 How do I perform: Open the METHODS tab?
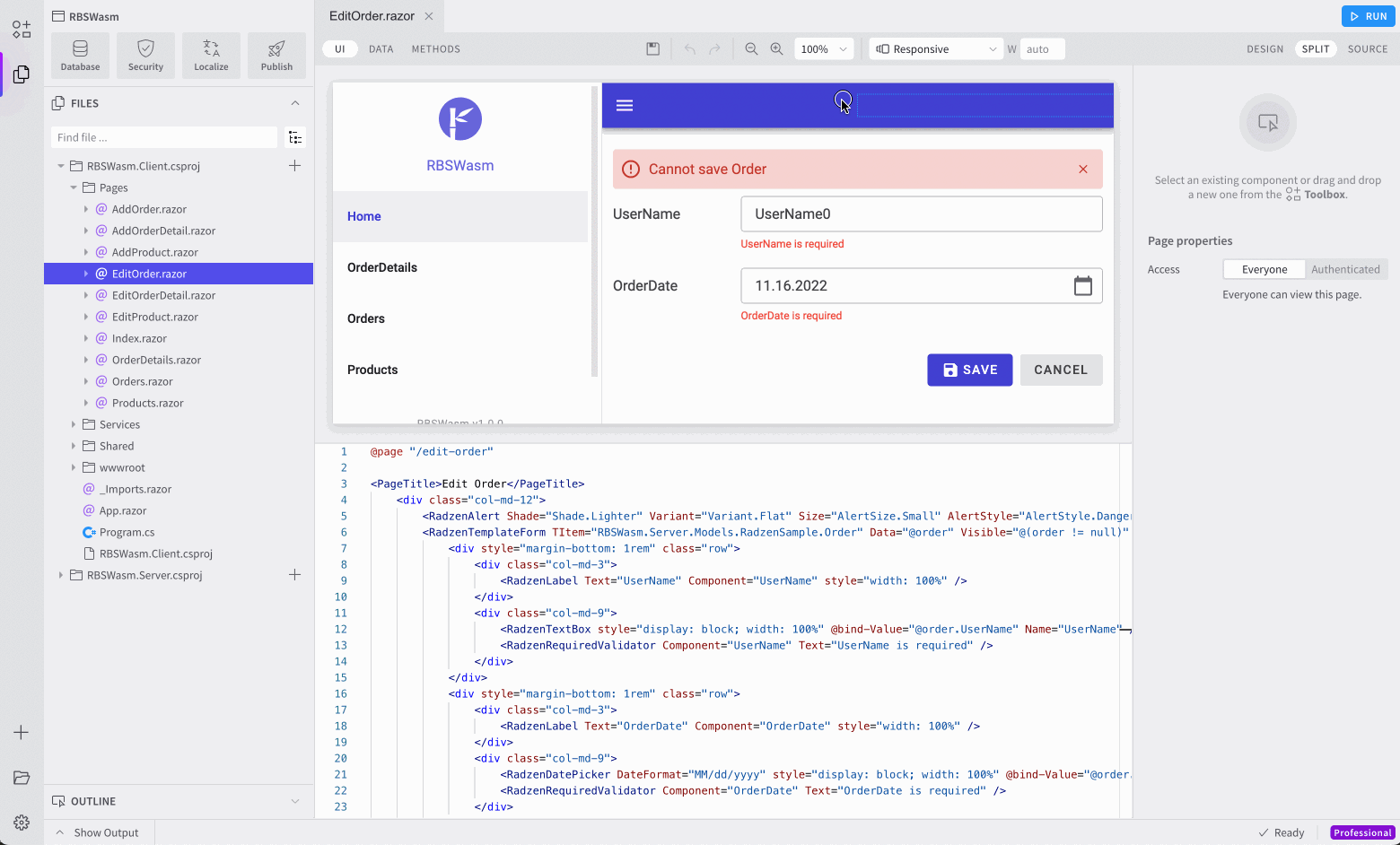click(436, 49)
